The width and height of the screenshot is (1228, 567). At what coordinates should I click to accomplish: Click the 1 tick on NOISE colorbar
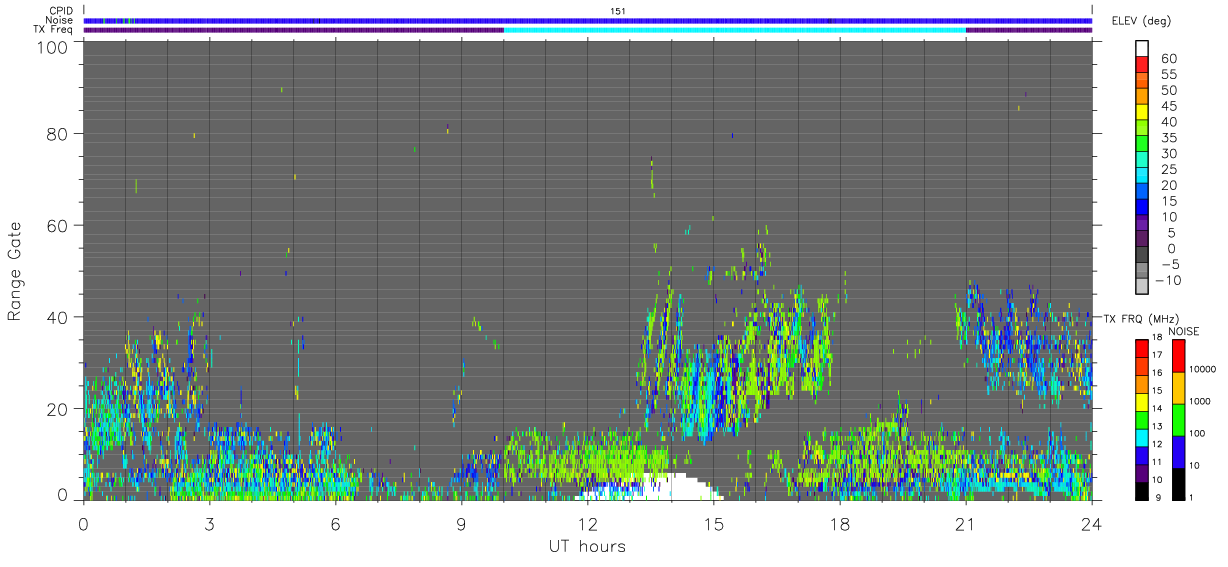(x=1191, y=497)
